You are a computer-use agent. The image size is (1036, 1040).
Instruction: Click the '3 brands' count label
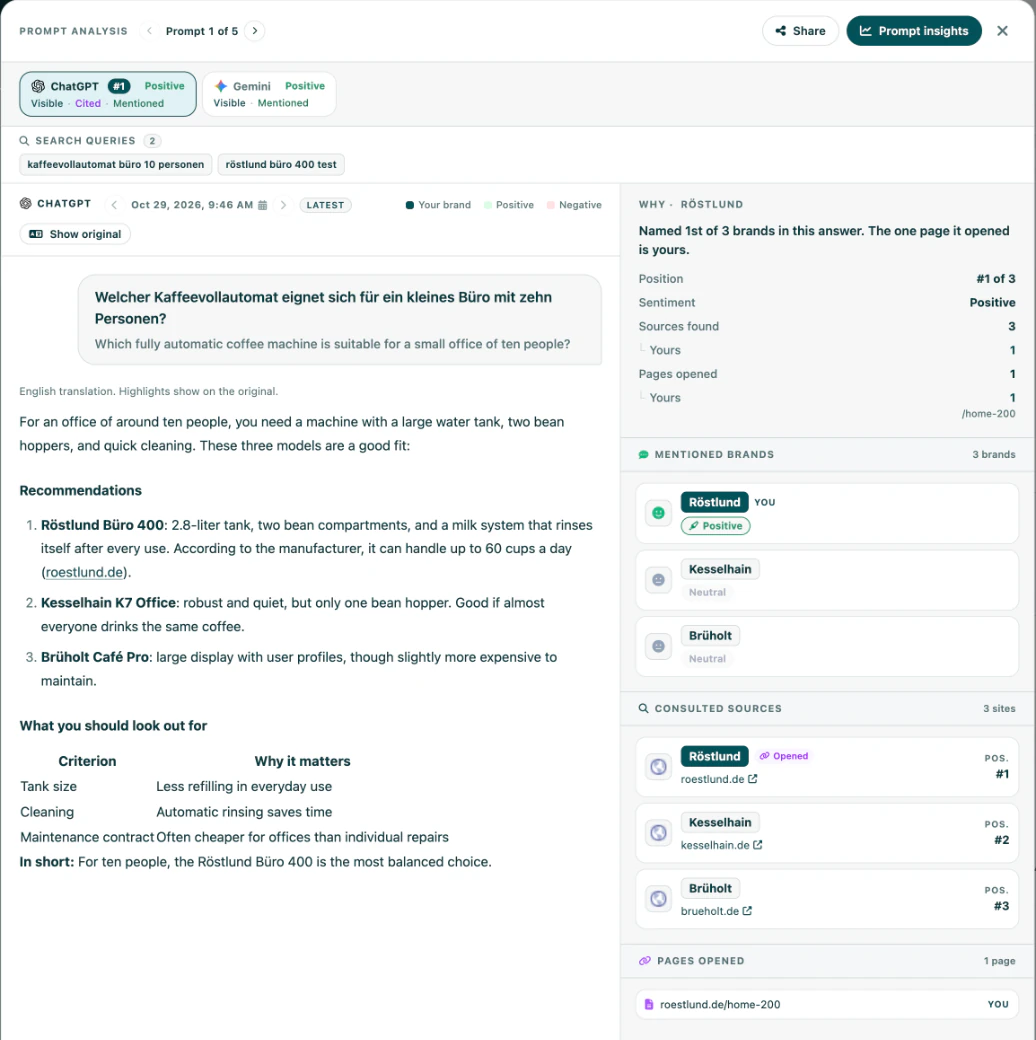[x=994, y=454]
